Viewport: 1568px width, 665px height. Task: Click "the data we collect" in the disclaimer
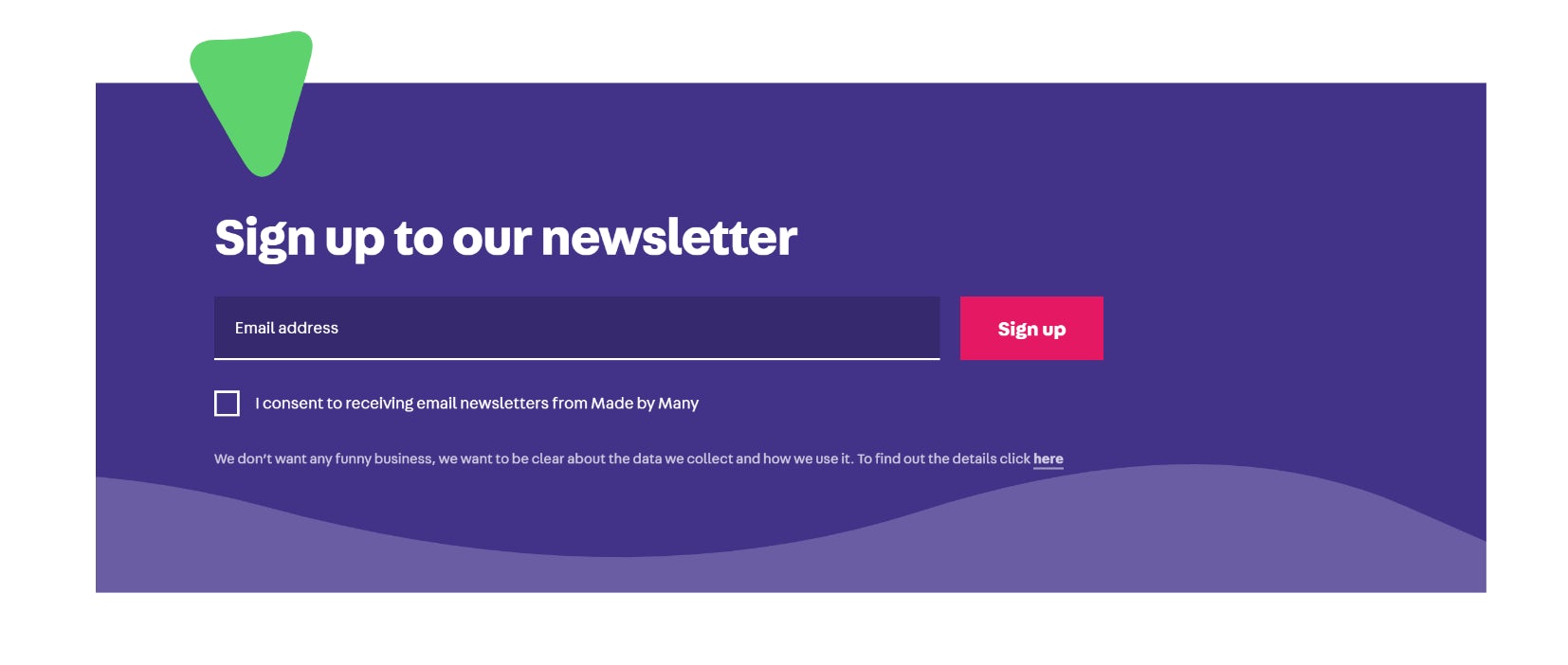[x=669, y=458]
